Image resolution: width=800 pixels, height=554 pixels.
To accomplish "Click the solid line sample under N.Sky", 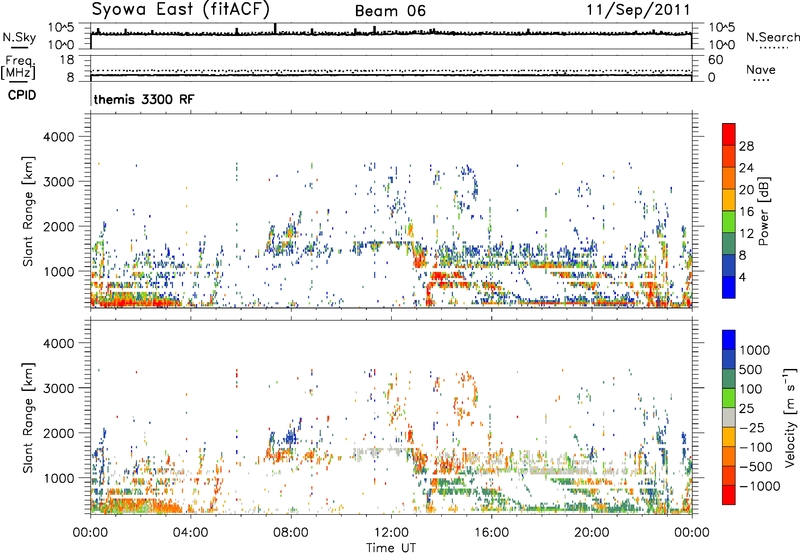I will [19, 47].
